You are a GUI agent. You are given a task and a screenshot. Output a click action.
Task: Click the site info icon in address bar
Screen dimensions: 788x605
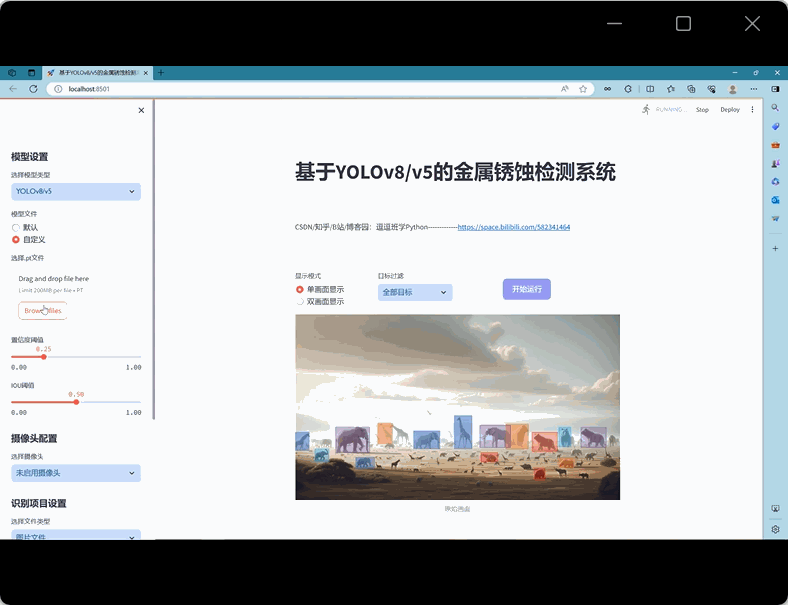point(58,89)
